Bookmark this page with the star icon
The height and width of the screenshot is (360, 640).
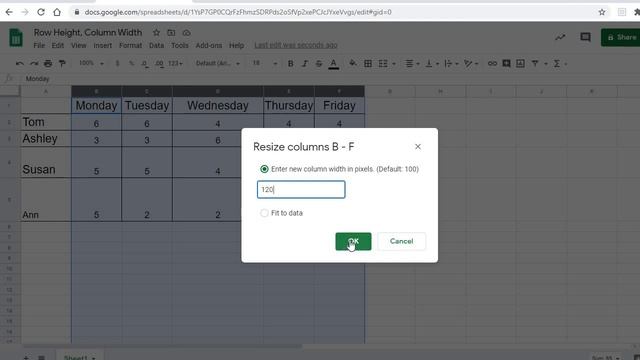pos(602,12)
